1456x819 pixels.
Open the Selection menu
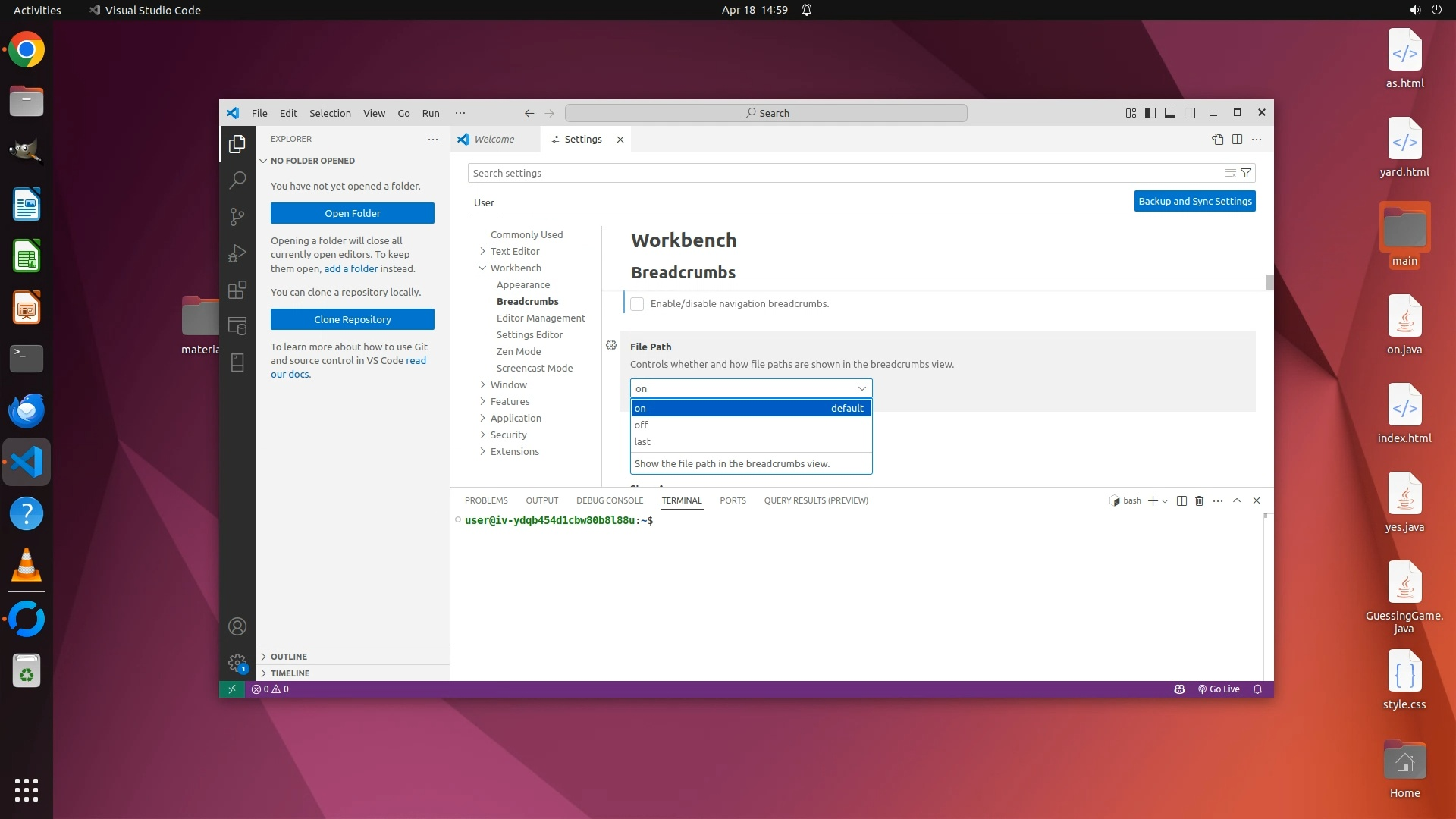coord(330,113)
